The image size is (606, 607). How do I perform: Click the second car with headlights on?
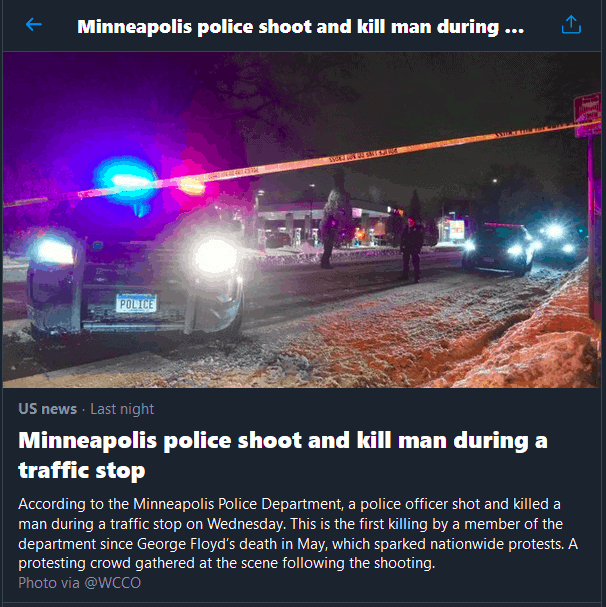[498, 249]
